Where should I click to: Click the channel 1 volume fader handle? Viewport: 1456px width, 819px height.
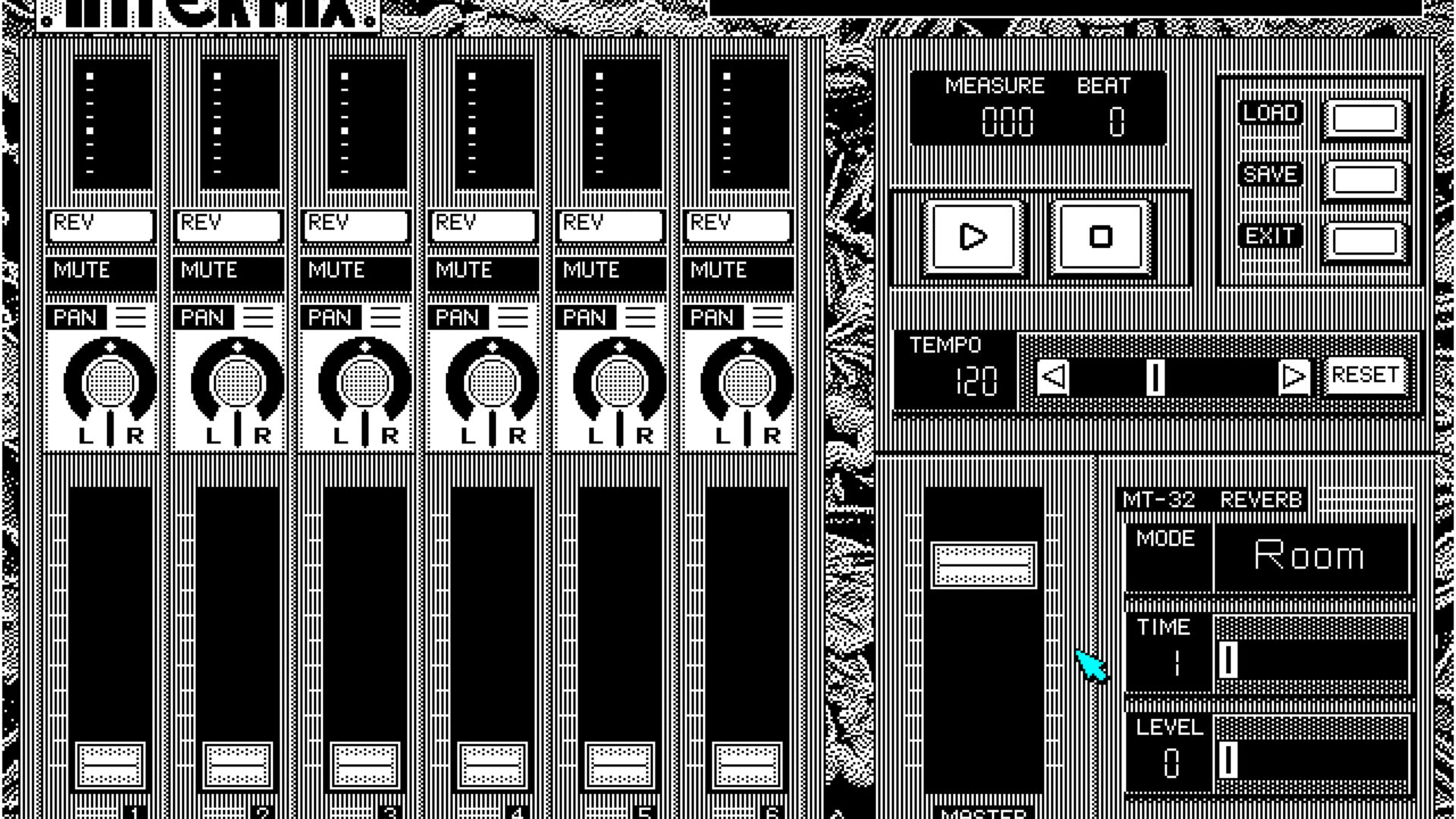click(111, 766)
